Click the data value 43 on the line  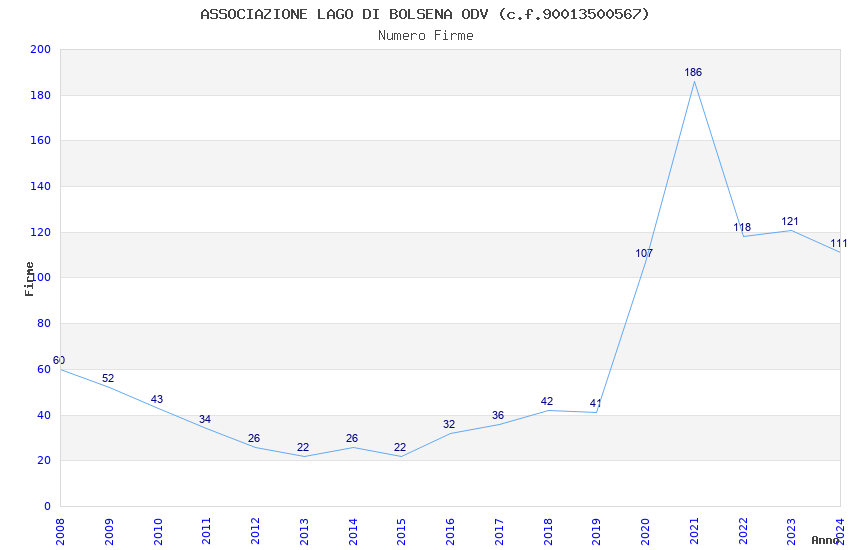pos(157,399)
